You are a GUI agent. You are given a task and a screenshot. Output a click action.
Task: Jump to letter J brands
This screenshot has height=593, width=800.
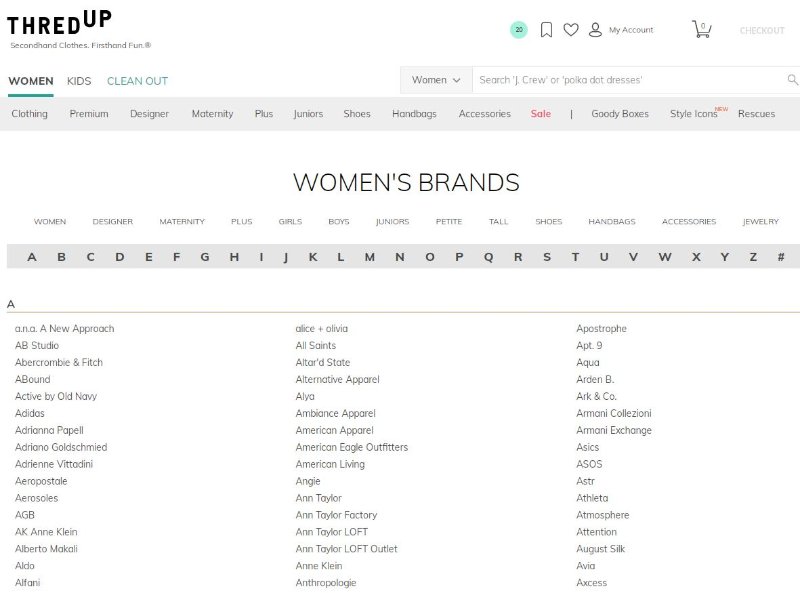tap(286, 257)
